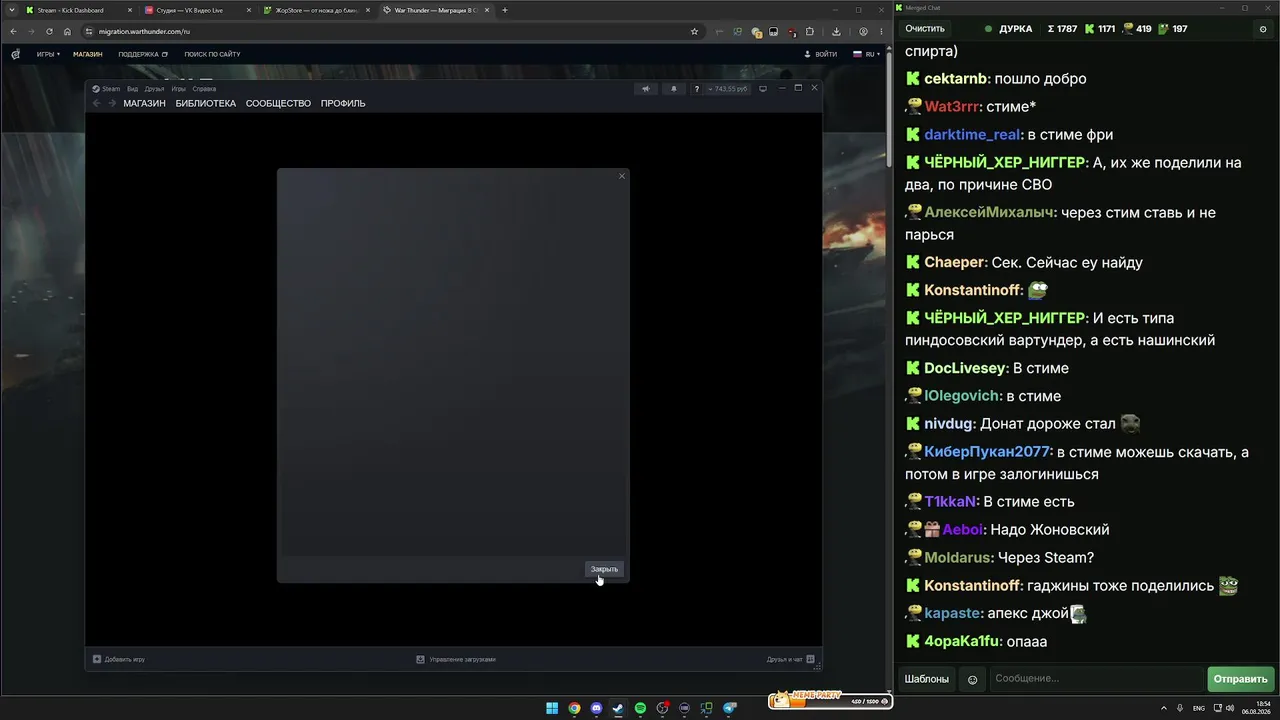Expand RU language selector

pos(865,54)
